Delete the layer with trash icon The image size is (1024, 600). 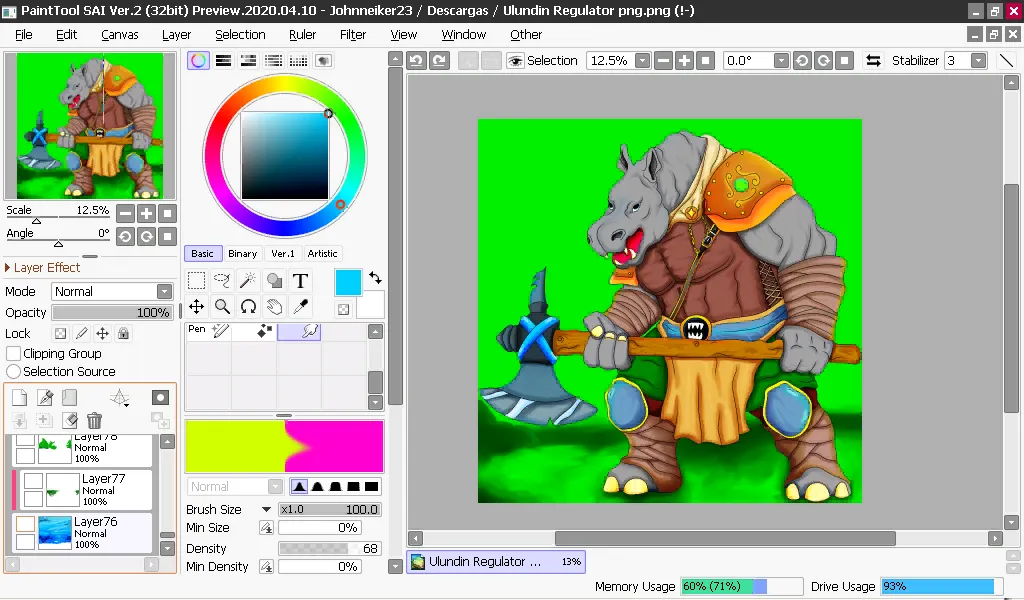pos(95,420)
